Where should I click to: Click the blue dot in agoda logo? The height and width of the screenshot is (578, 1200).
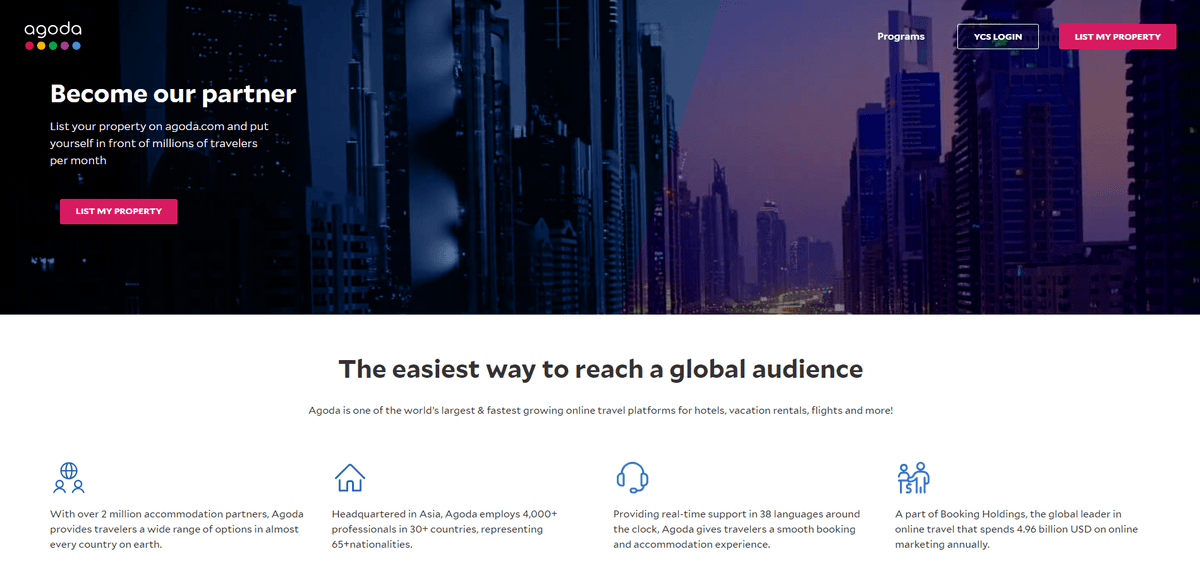[77, 46]
